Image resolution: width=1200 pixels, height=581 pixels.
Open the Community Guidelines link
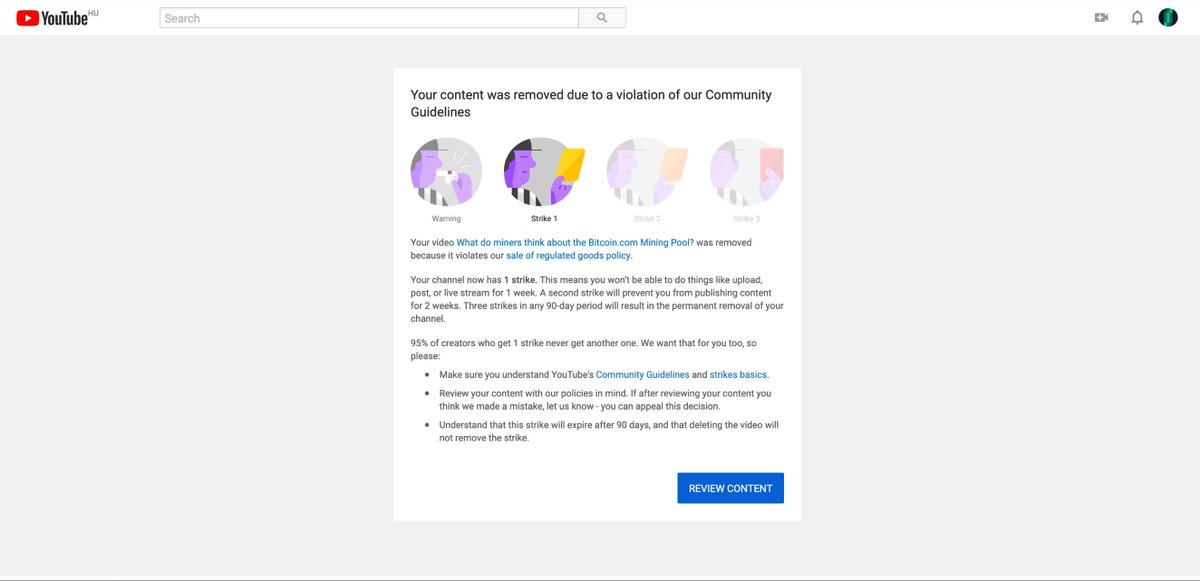[642, 375]
